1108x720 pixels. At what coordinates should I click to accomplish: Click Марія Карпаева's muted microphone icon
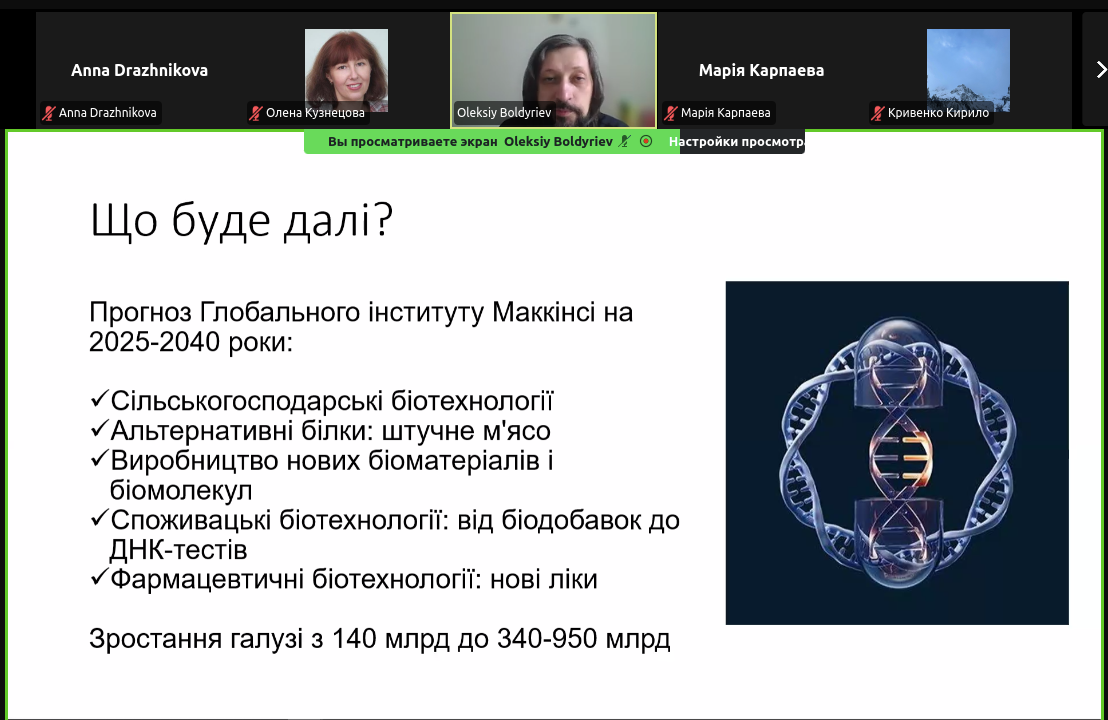(671, 113)
